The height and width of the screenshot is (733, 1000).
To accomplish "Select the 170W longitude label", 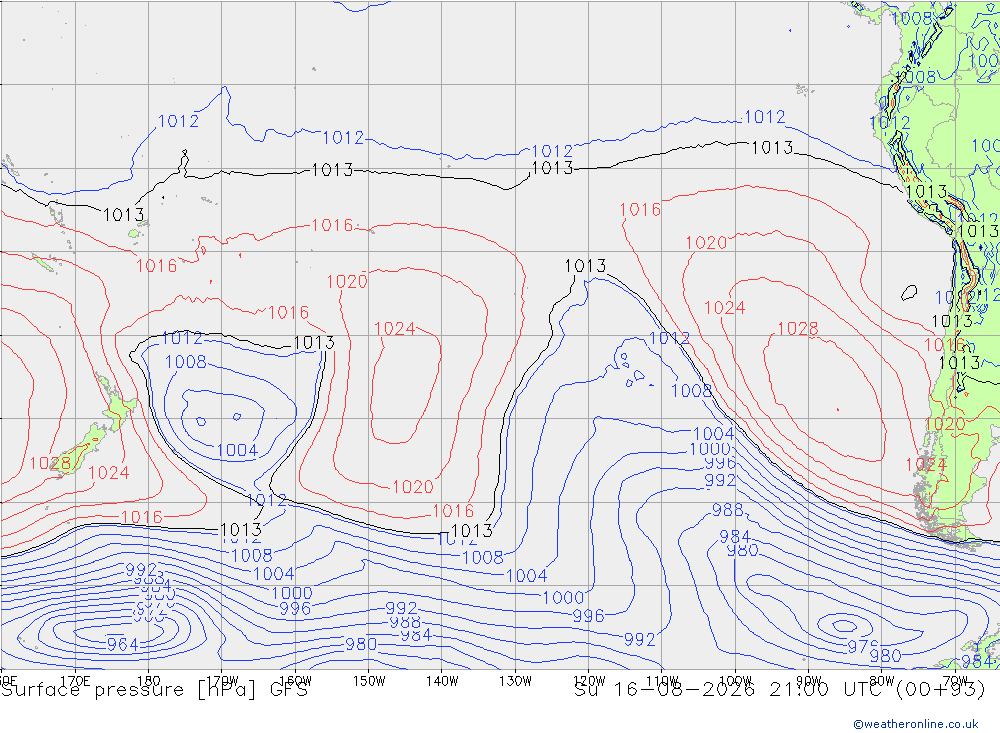I will coord(222,681).
